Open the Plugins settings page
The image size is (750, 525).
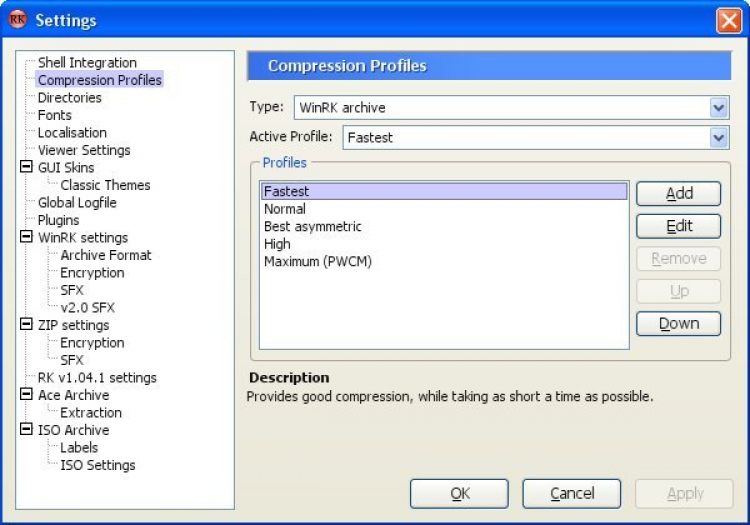tap(58, 220)
